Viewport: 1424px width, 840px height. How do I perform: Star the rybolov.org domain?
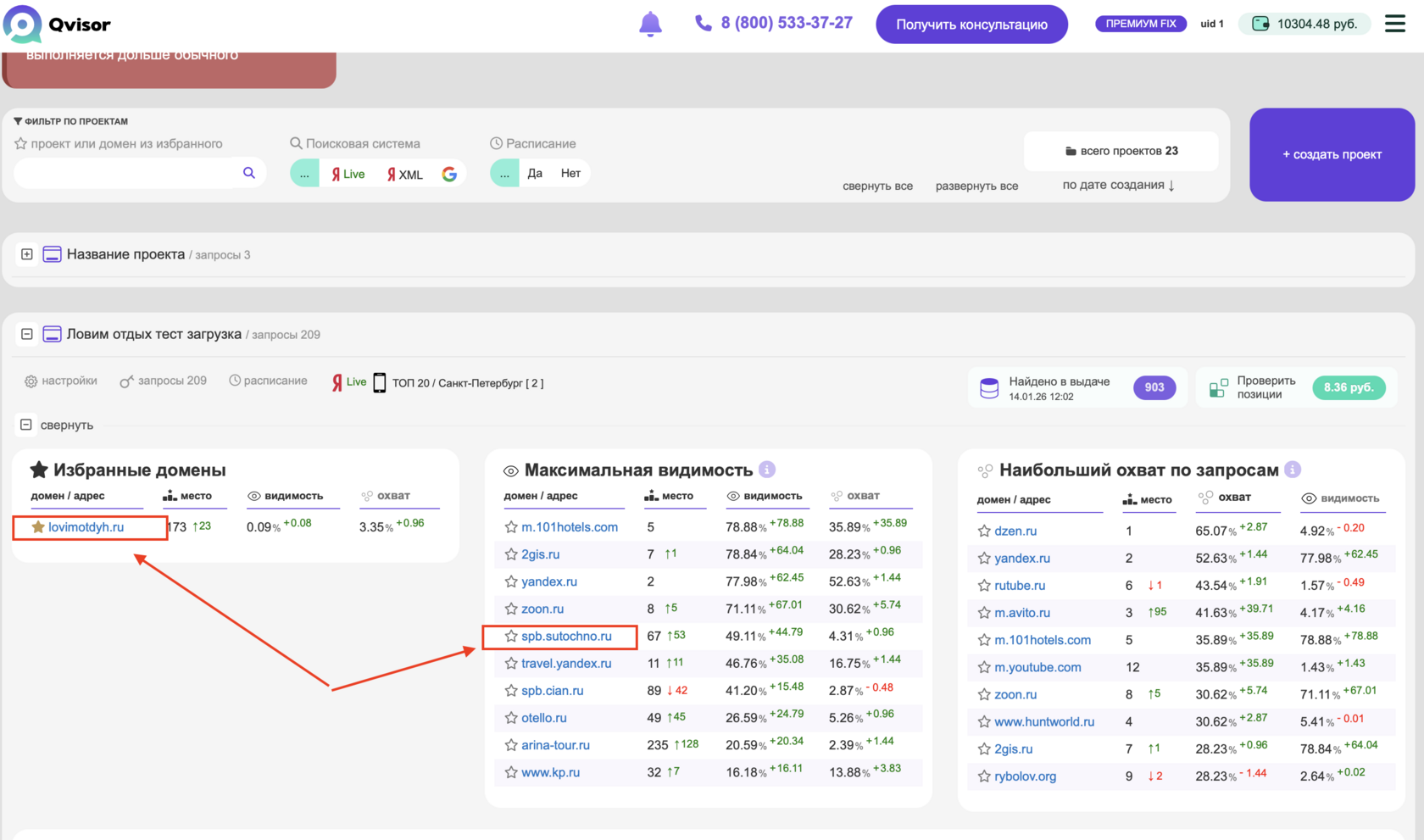(984, 776)
